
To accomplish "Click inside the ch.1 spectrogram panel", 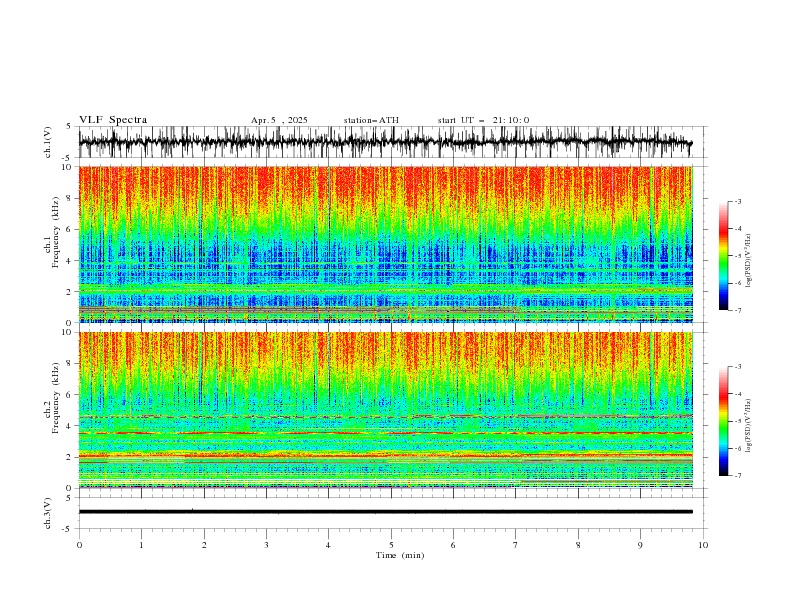I will coord(385,244).
